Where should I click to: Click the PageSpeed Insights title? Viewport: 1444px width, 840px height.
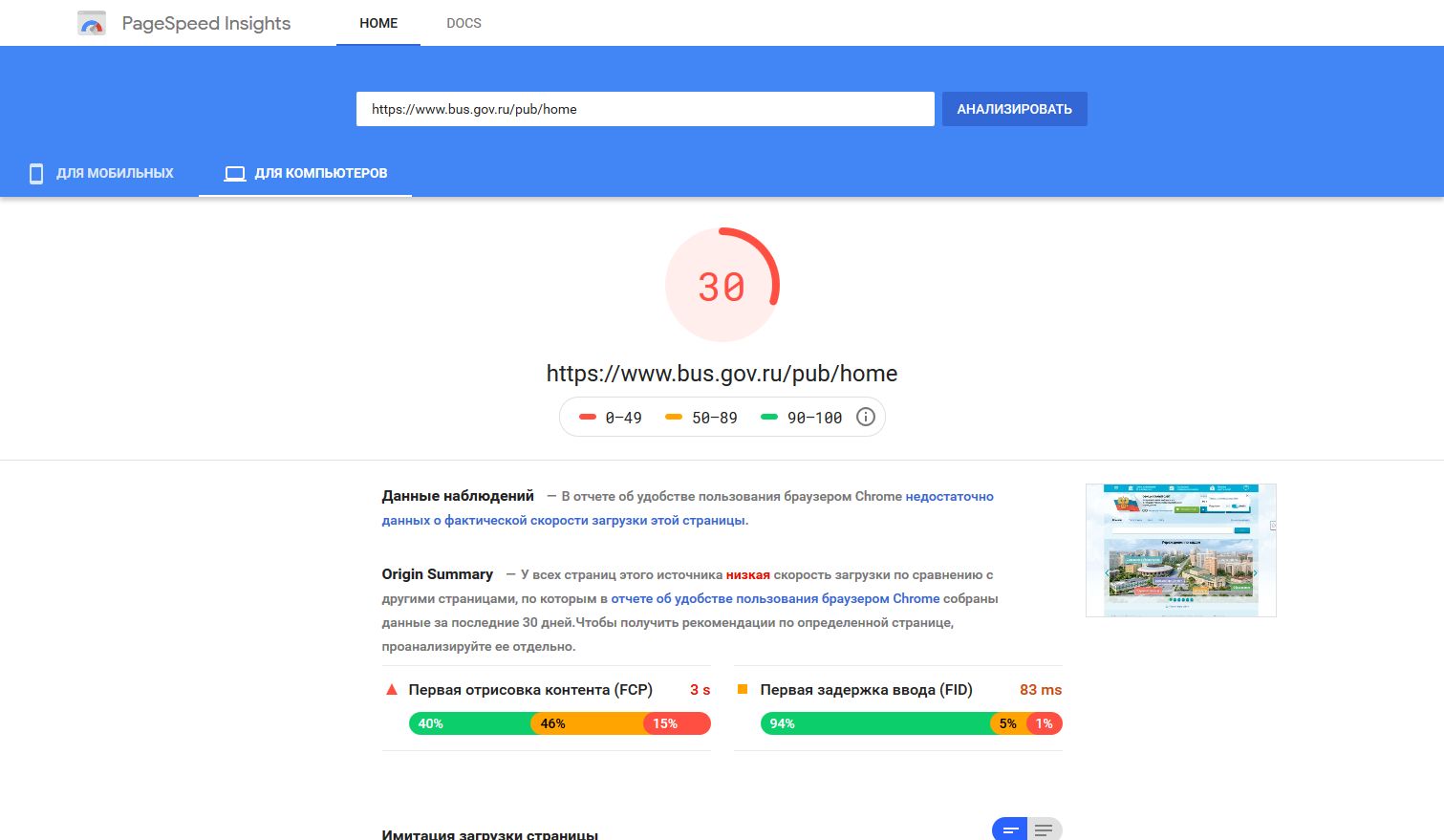(206, 23)
